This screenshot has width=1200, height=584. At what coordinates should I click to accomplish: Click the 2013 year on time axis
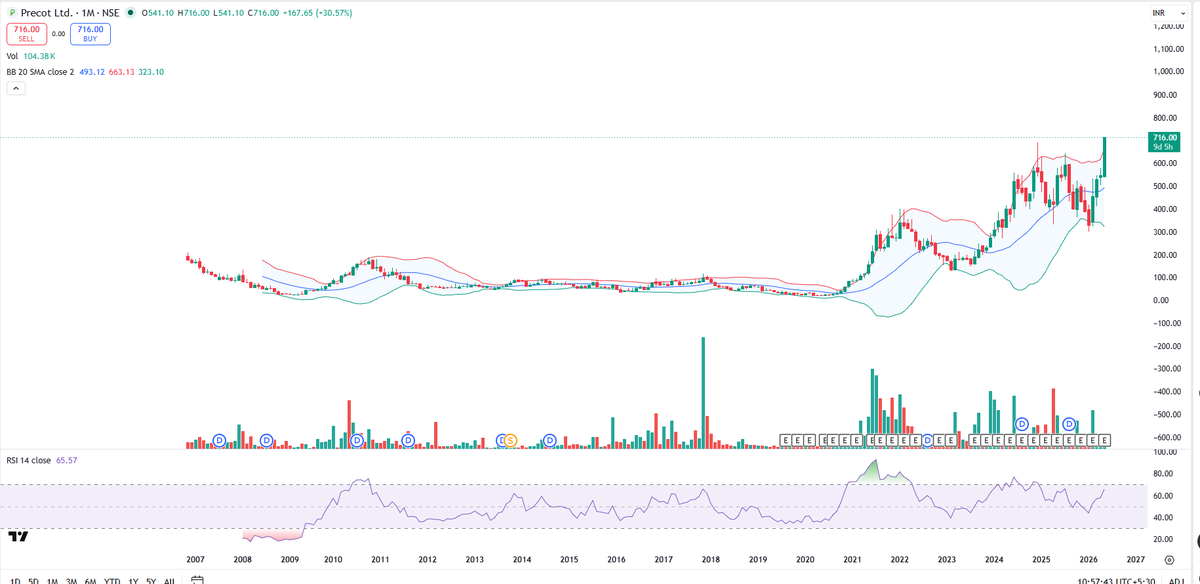pyautogui.click(x=474, y=560)
